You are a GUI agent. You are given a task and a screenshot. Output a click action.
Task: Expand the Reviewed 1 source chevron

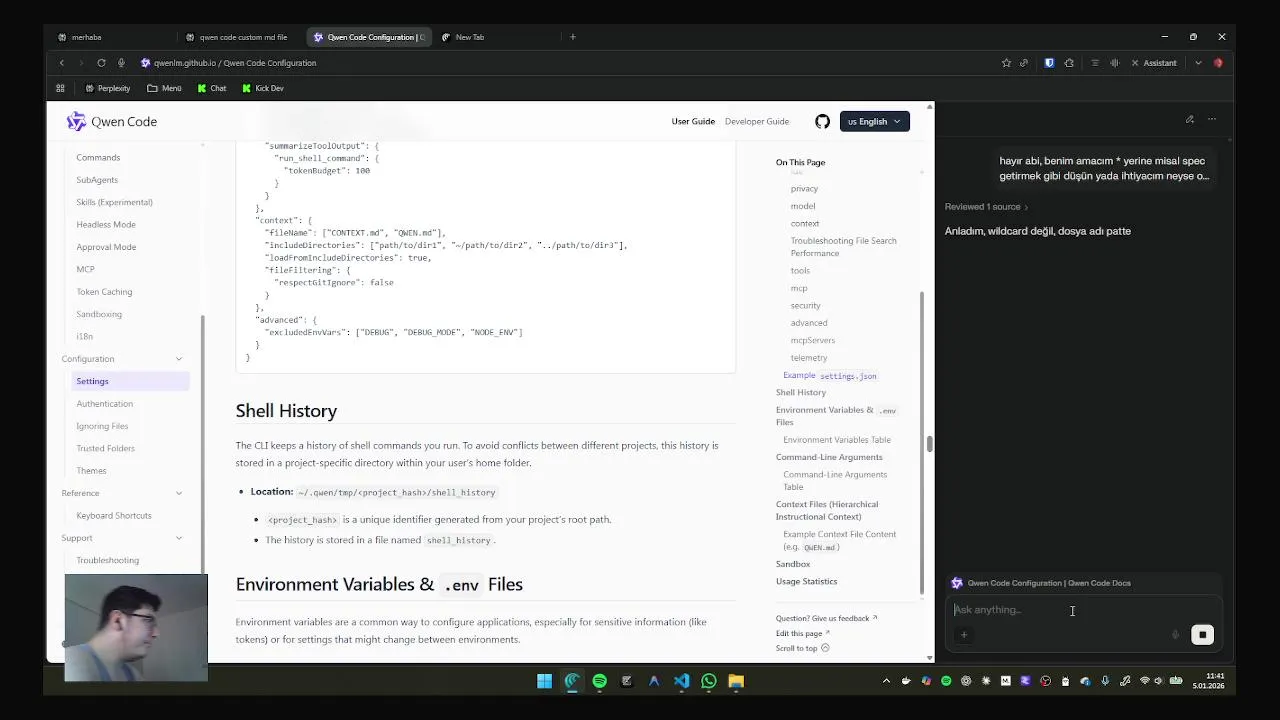pos(1026,207)
